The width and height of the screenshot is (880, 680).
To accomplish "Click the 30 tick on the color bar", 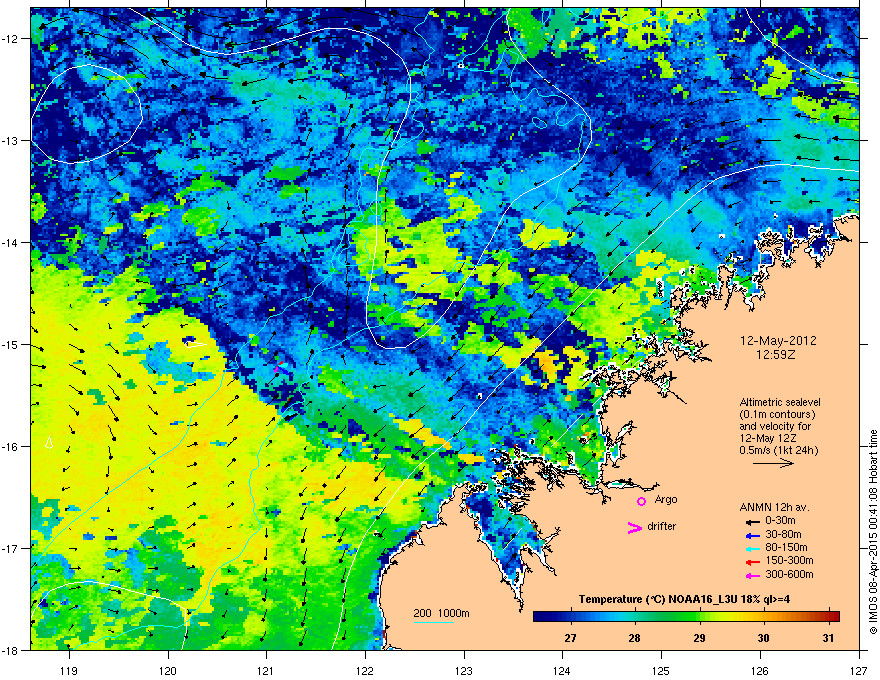I will pyautogui.click(x=763, y=638).
